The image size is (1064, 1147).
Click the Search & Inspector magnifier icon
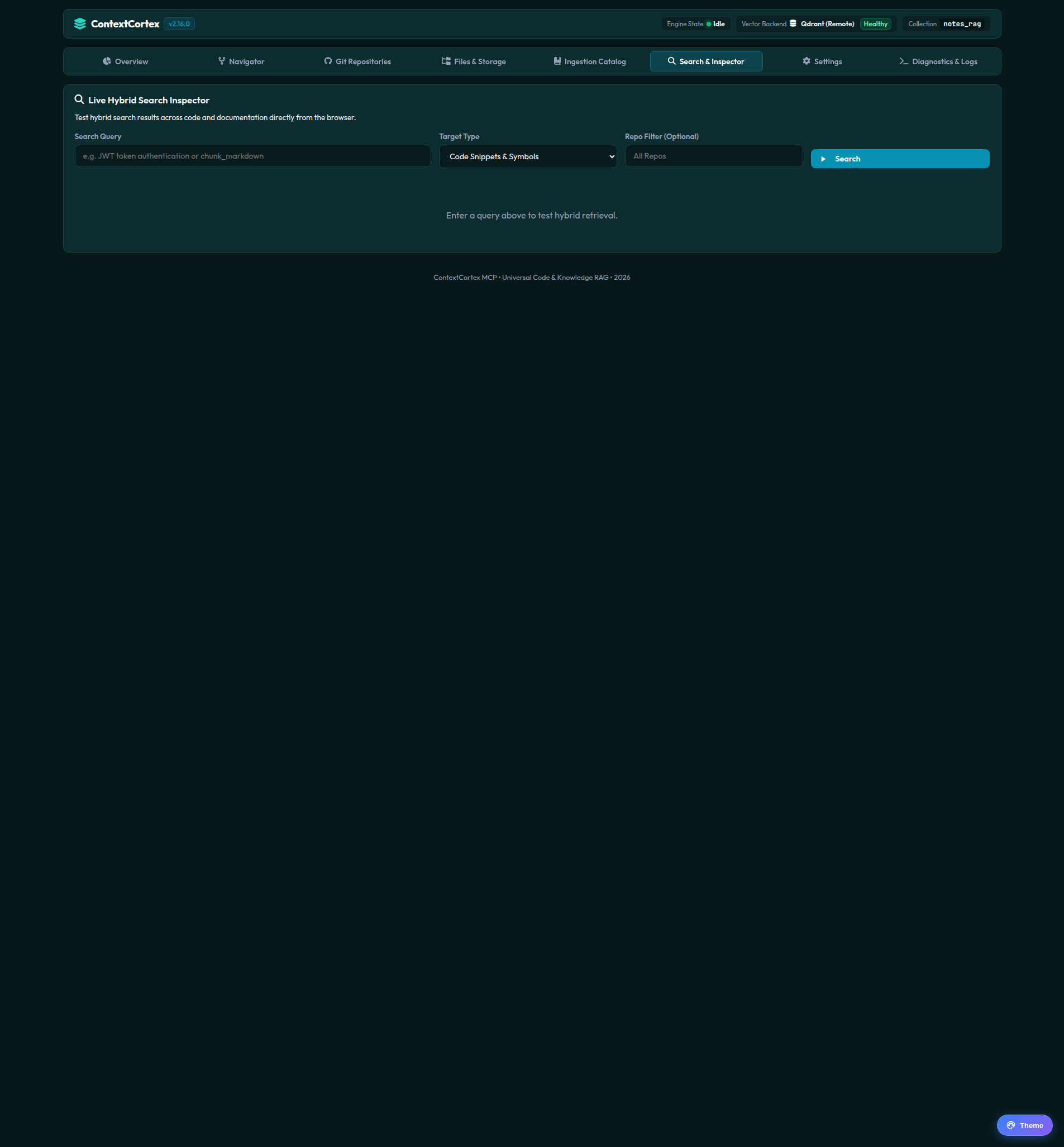pos(672,61)
